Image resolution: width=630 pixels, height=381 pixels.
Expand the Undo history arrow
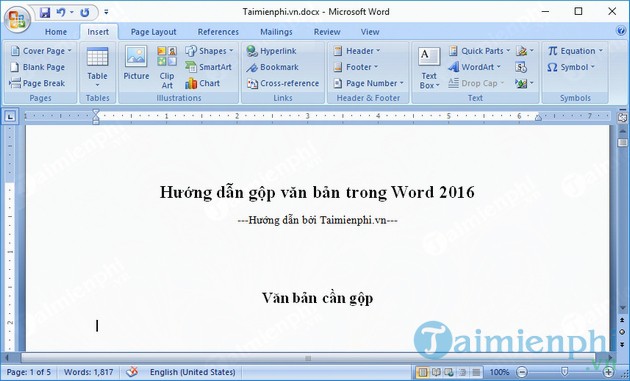tap(72, 12)
